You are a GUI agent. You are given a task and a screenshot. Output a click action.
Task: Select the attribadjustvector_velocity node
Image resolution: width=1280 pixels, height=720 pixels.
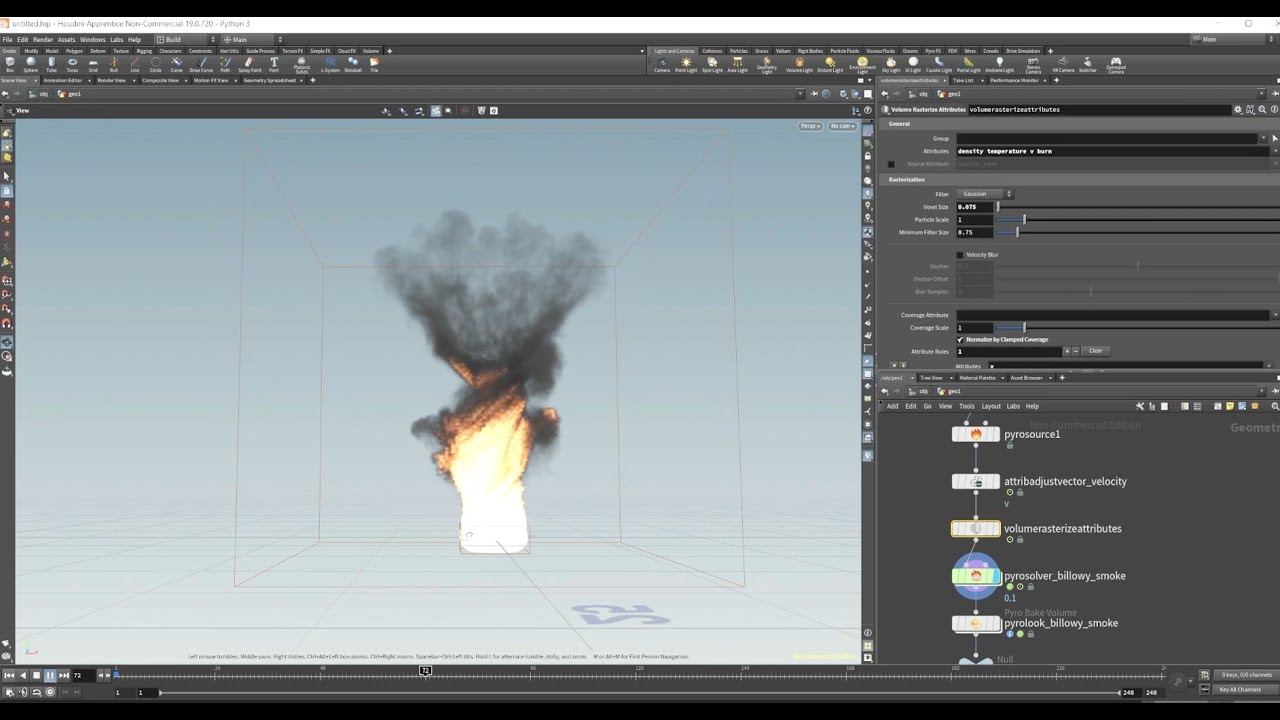tap(976, 481)
